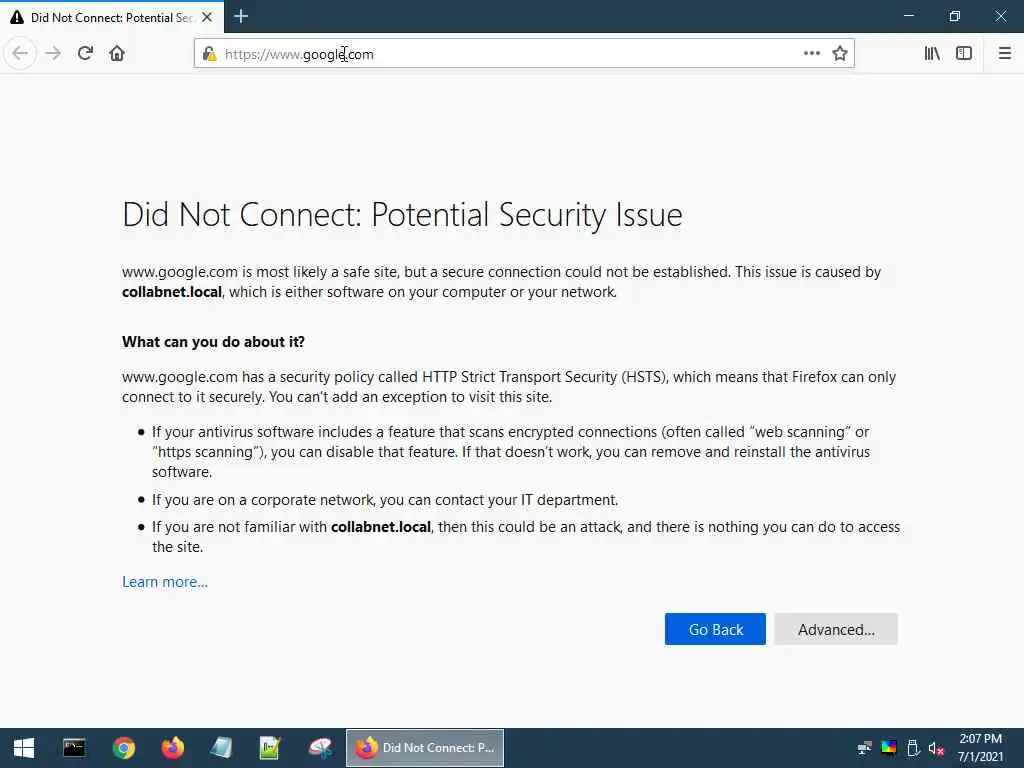This screenshot has width=1024, height=768.
Task: Open Google Chrome from the taskbar
Action: click(x=124, y=748)
